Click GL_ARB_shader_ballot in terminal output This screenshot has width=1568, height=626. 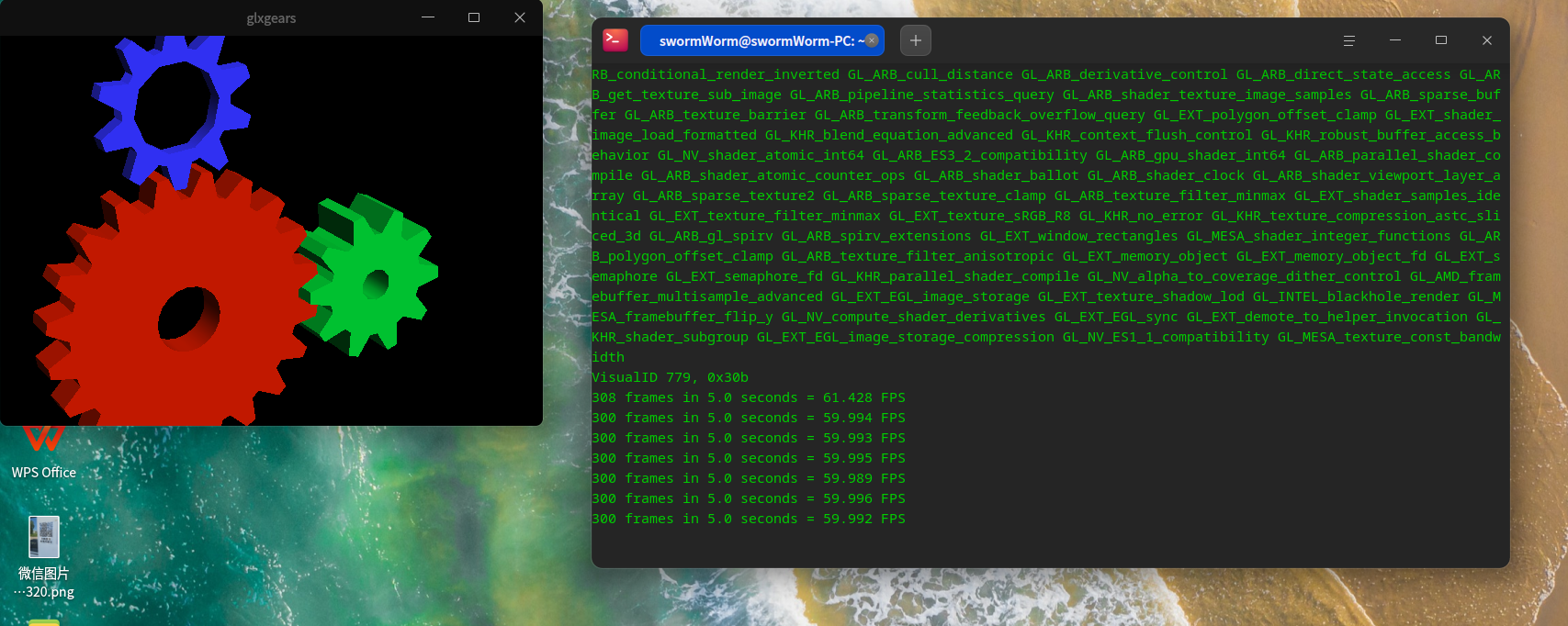coord(997,175)
